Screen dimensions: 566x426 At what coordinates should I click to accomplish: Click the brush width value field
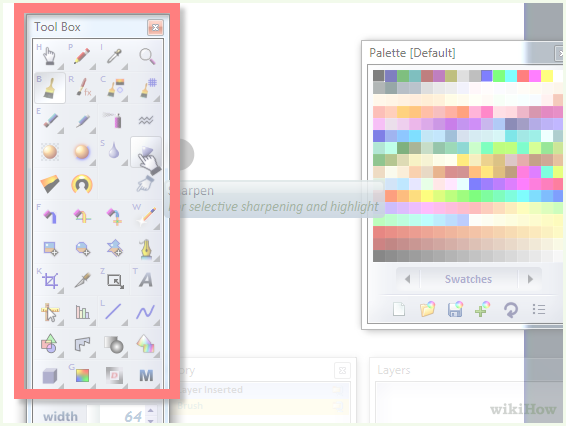123,416
